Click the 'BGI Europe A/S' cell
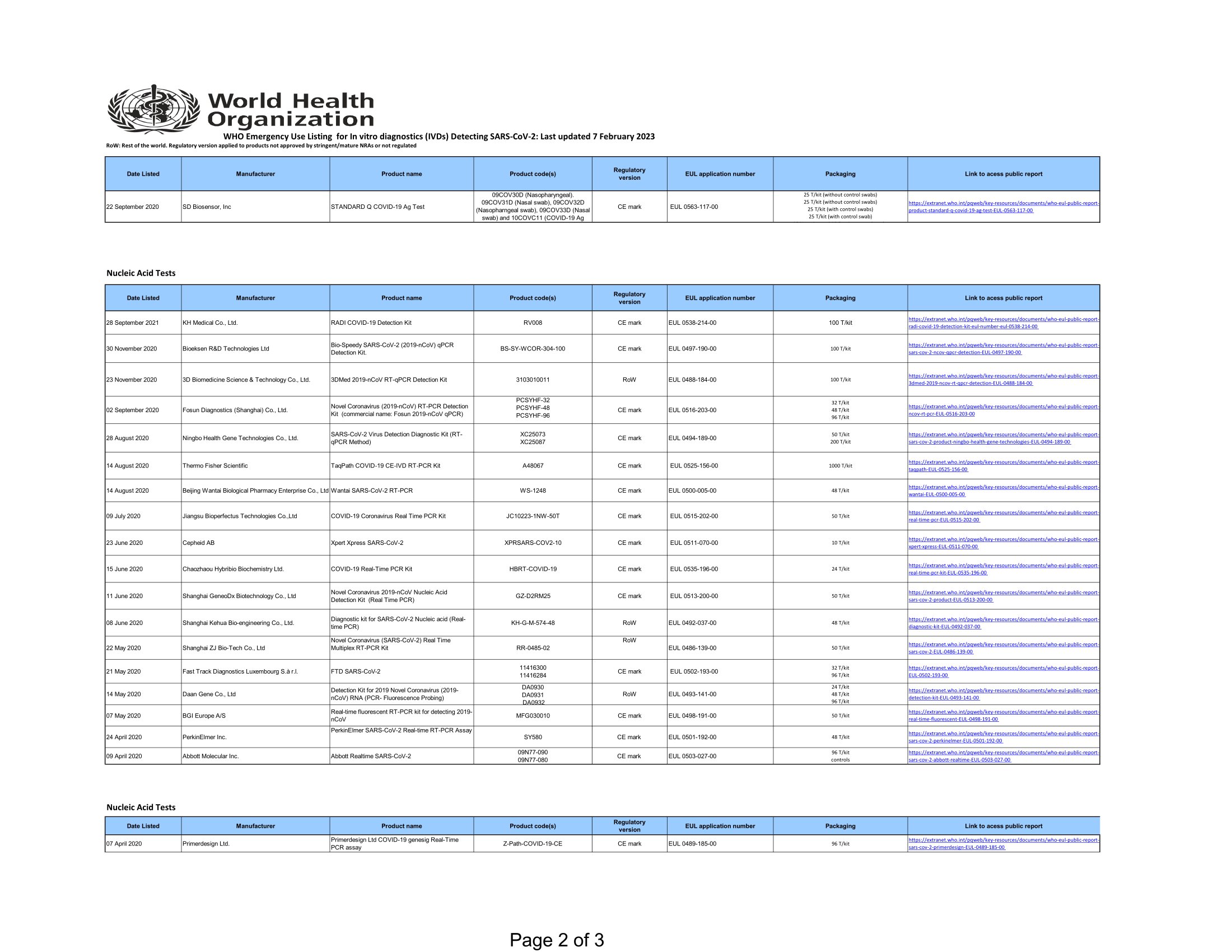Image resolution: width=1232 pixels, height=952 pixels. (255, 716)
